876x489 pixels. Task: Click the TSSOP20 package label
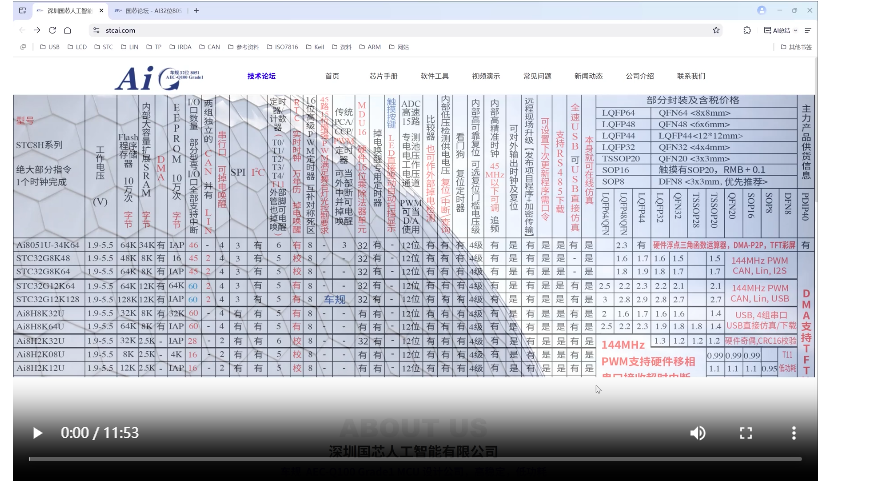click(x=620, y=158)
